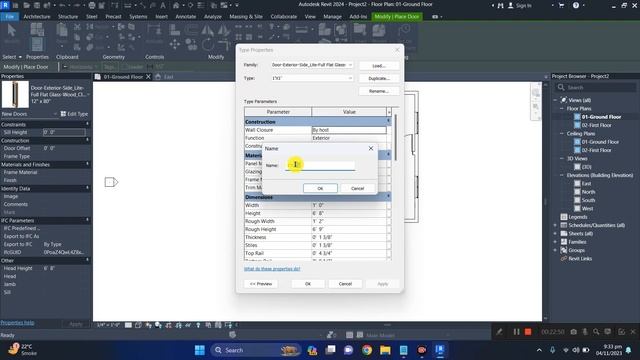Click OK in the Name dialog
The height and width of the screenshot is (360, 640).
pyautogui.click(x=320, y=188)
